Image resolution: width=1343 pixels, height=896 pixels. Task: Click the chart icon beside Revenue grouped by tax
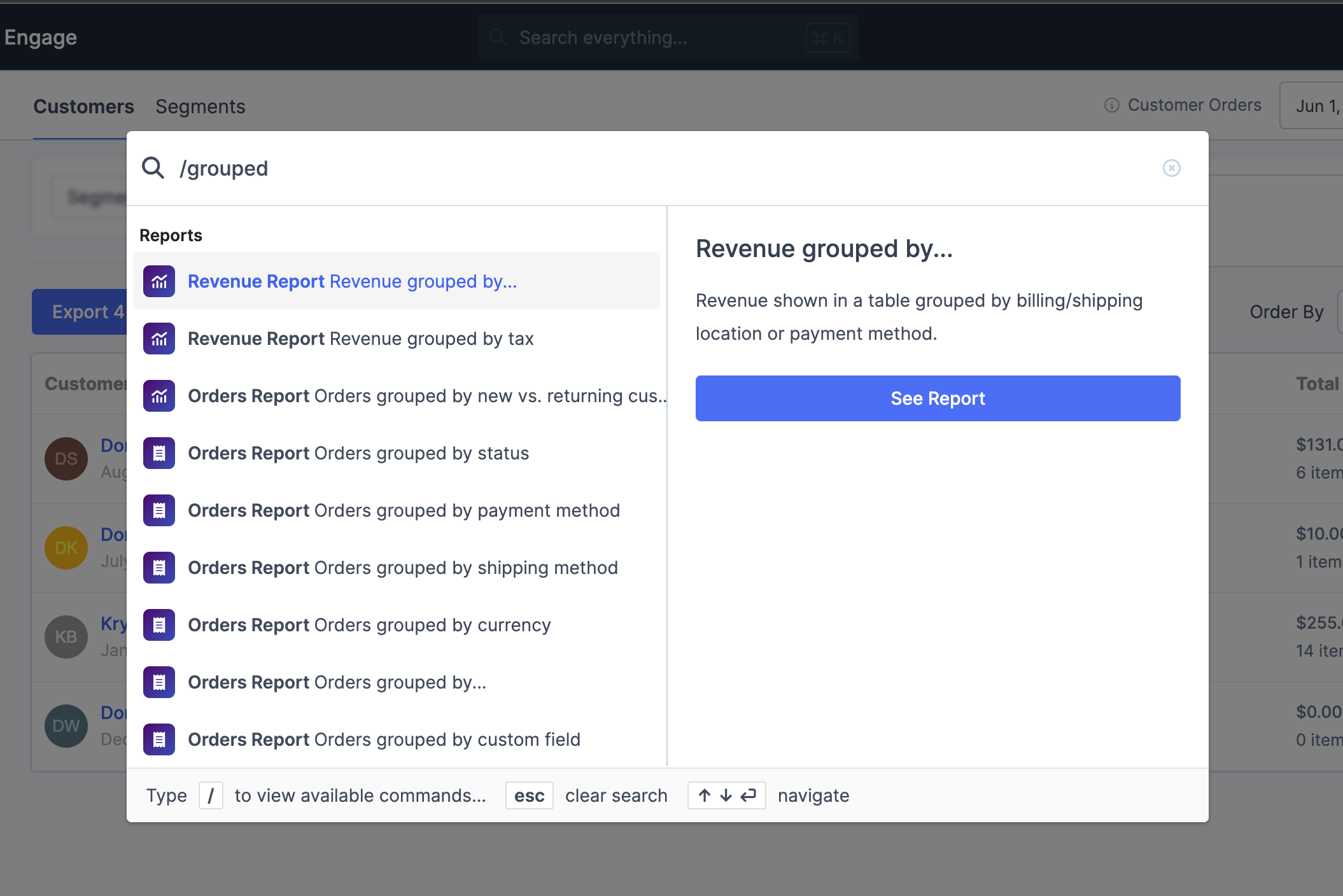(x=159, y=339)
